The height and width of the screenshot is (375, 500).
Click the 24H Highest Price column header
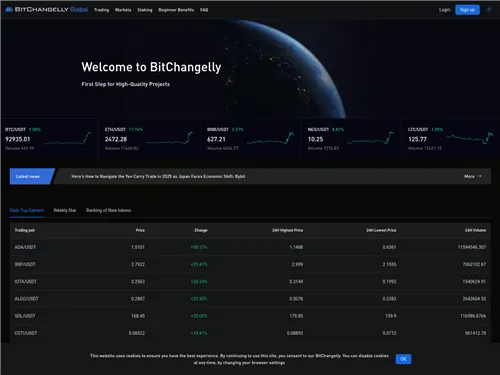click(287, 230)
